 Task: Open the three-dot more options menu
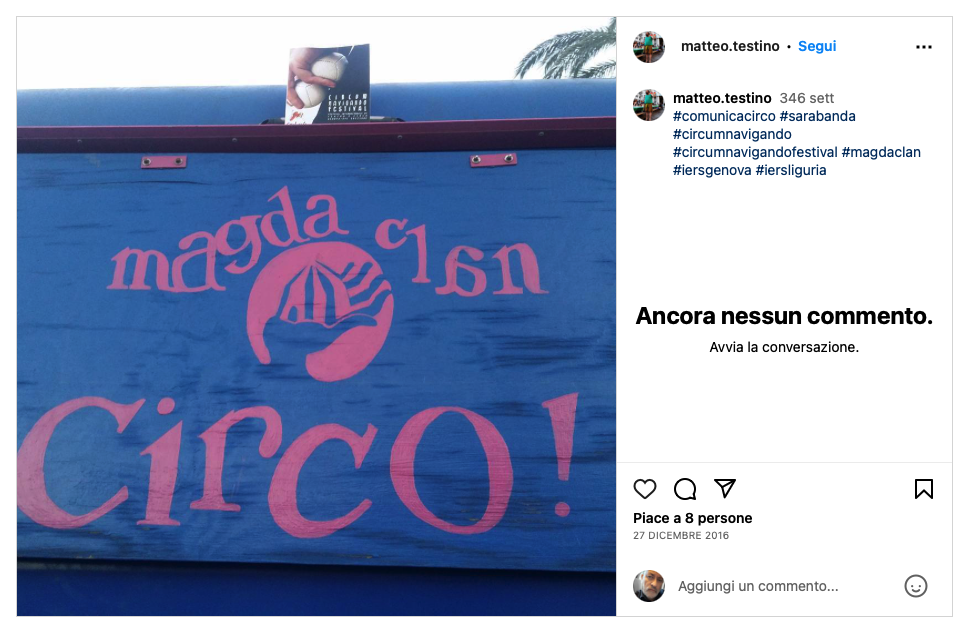coord(924,47)
